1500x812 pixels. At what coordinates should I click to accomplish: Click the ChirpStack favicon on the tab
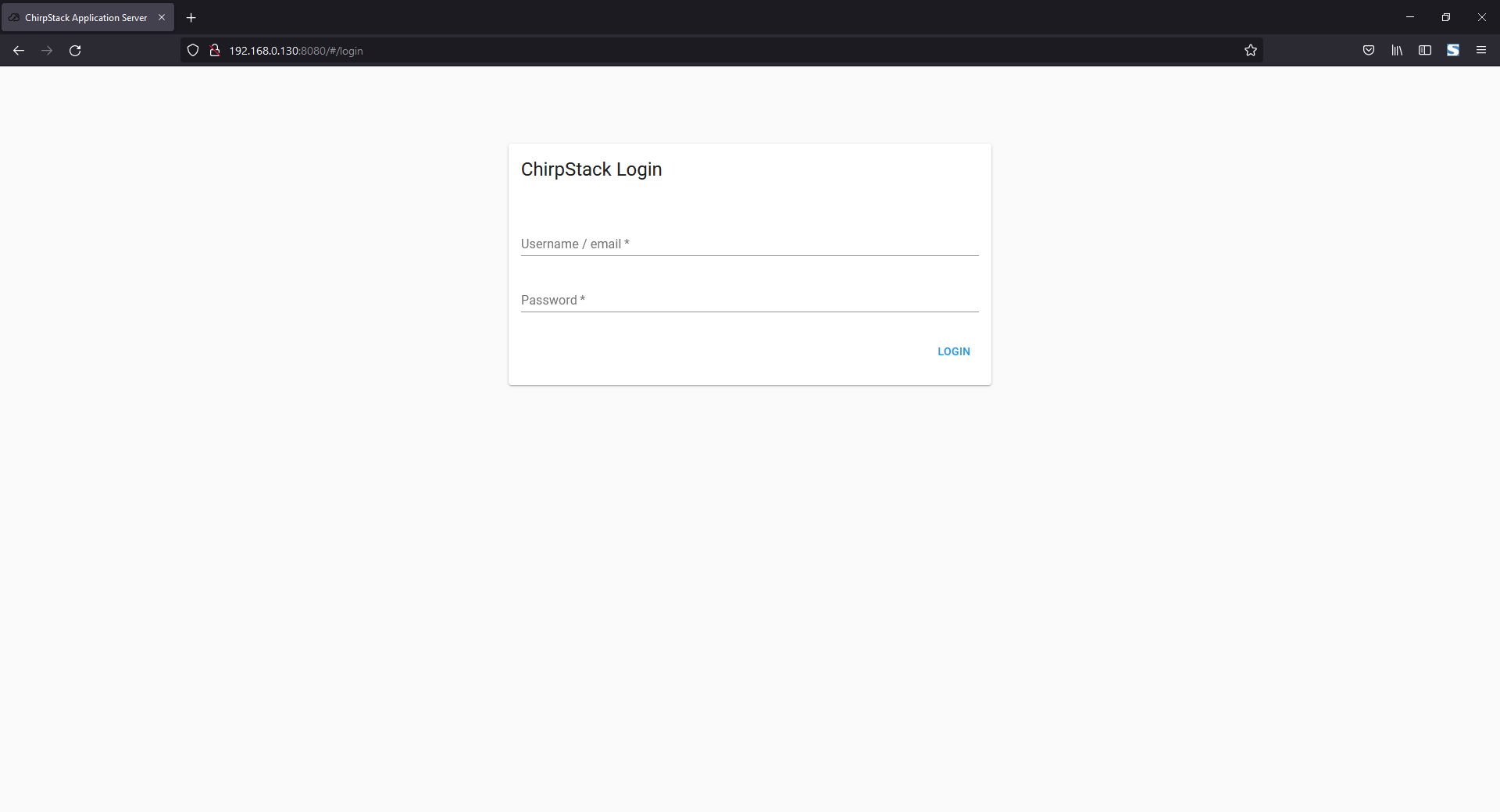click(x=13, y=17)
